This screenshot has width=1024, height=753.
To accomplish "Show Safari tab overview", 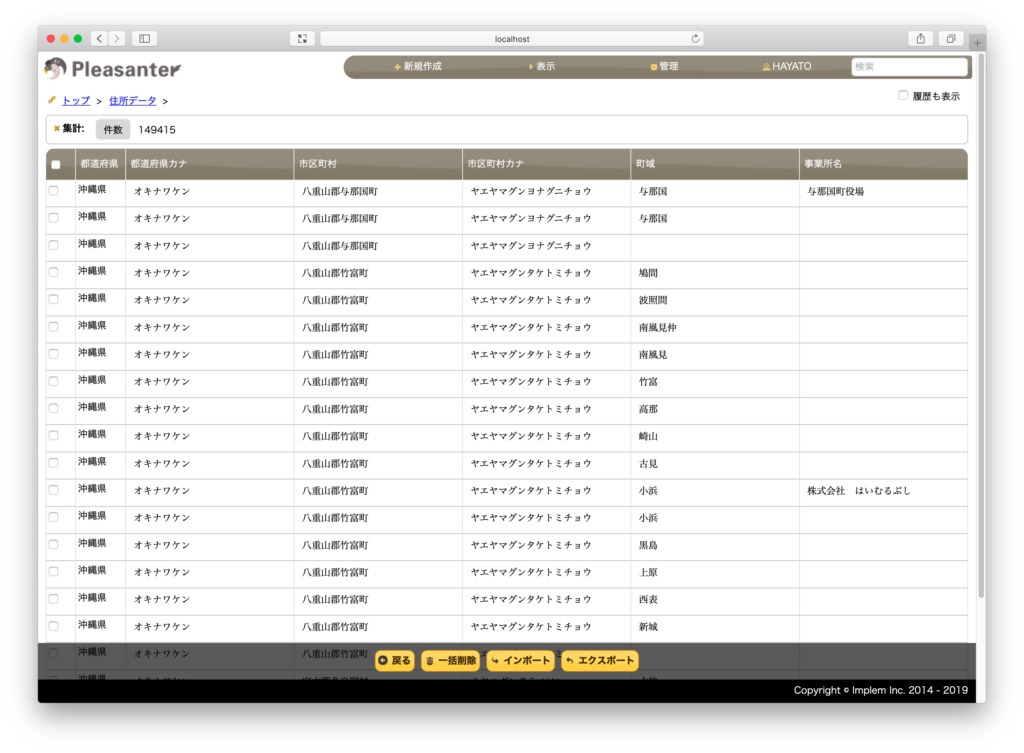I will (951, 39).
